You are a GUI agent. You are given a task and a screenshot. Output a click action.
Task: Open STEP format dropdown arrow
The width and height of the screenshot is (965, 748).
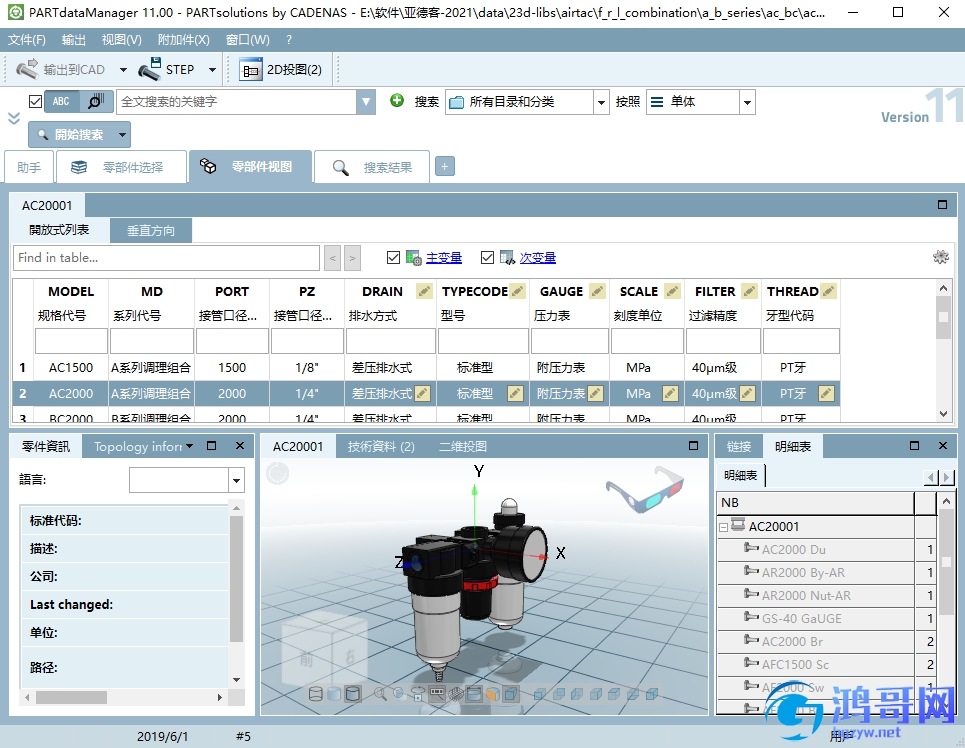point(212,70)
